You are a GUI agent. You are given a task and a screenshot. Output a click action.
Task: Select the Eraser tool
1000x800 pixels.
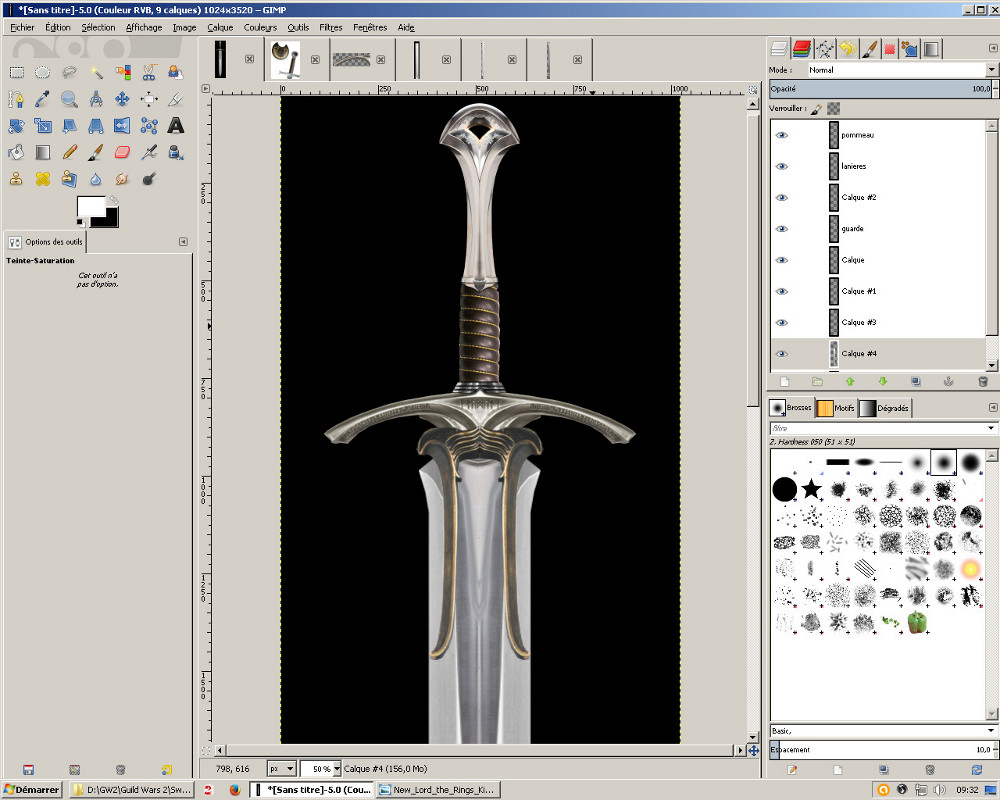point(122,152)
